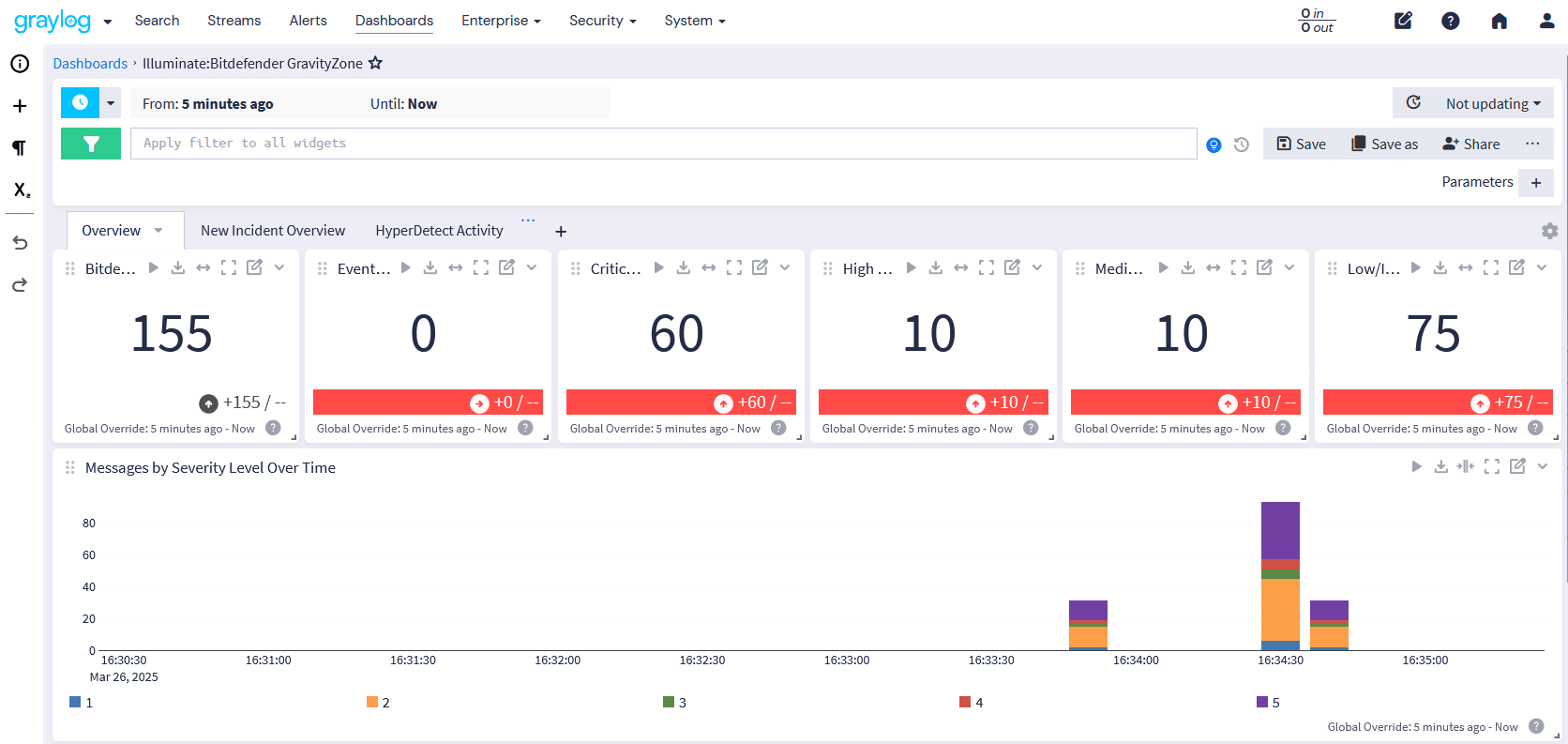Toggle legend series 4 in chart
The image size is (1568, 744).
tap(965, 702)
